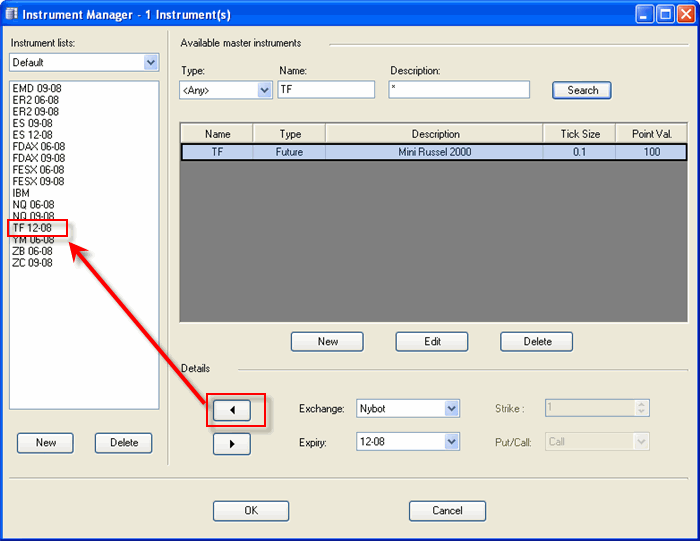Image resolution: width=700 pixels, height=541 pixels.
Task: Click the Point Val. column header
Action: point(651,134)
